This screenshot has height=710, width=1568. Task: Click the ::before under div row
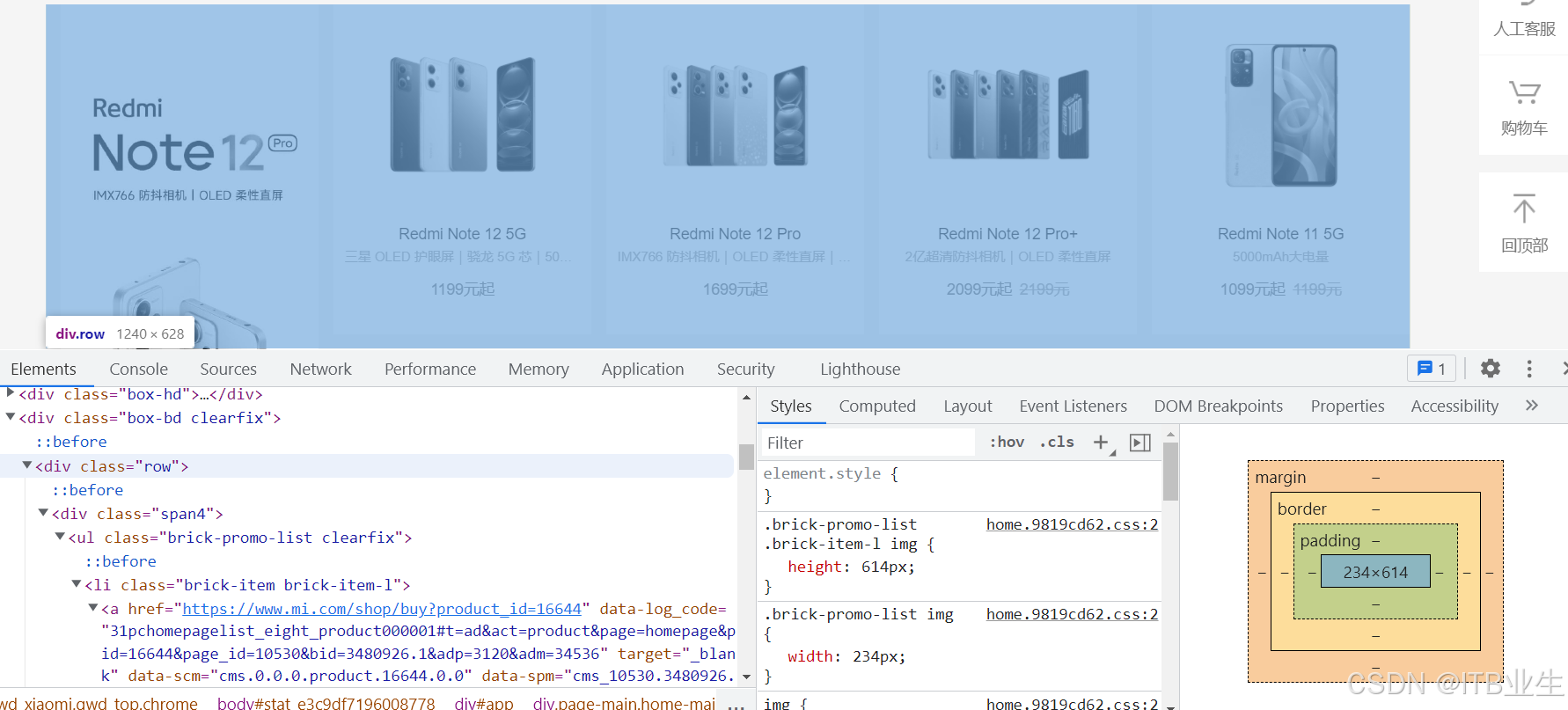(87, 489)
